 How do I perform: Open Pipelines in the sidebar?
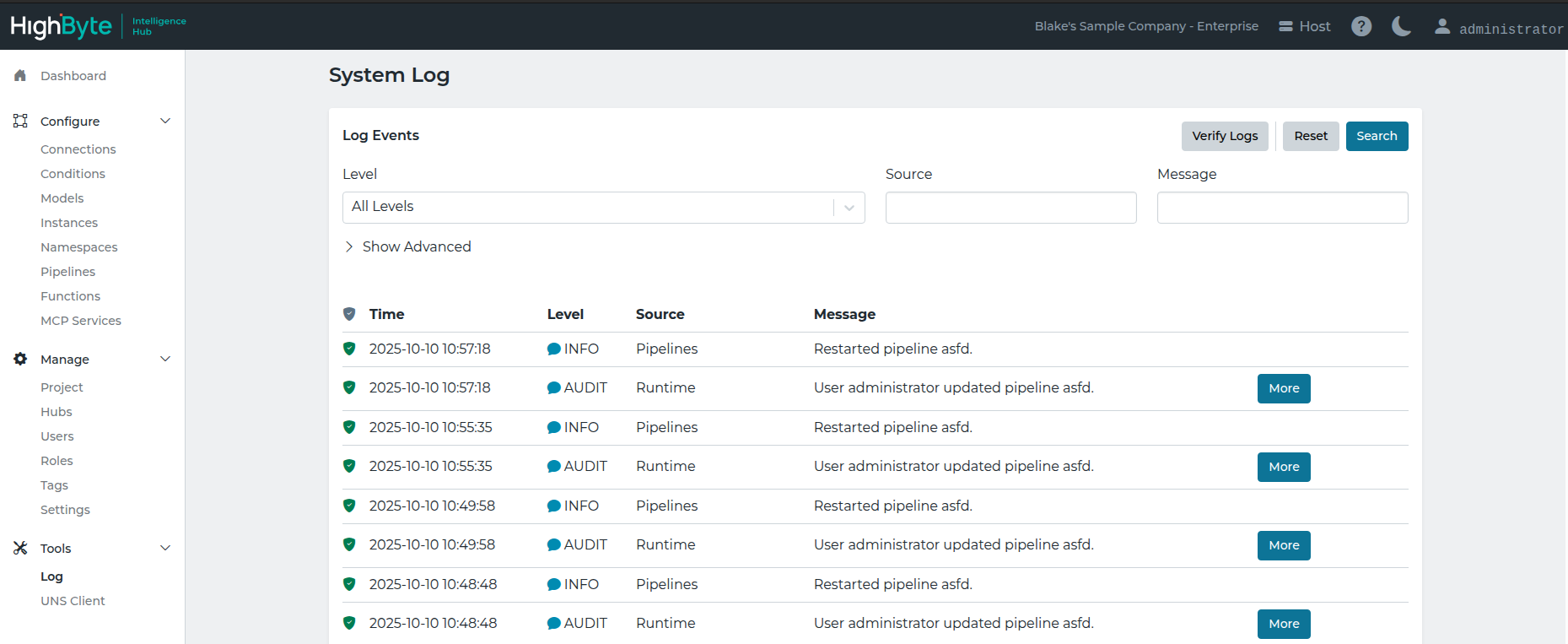coord(67,272)
